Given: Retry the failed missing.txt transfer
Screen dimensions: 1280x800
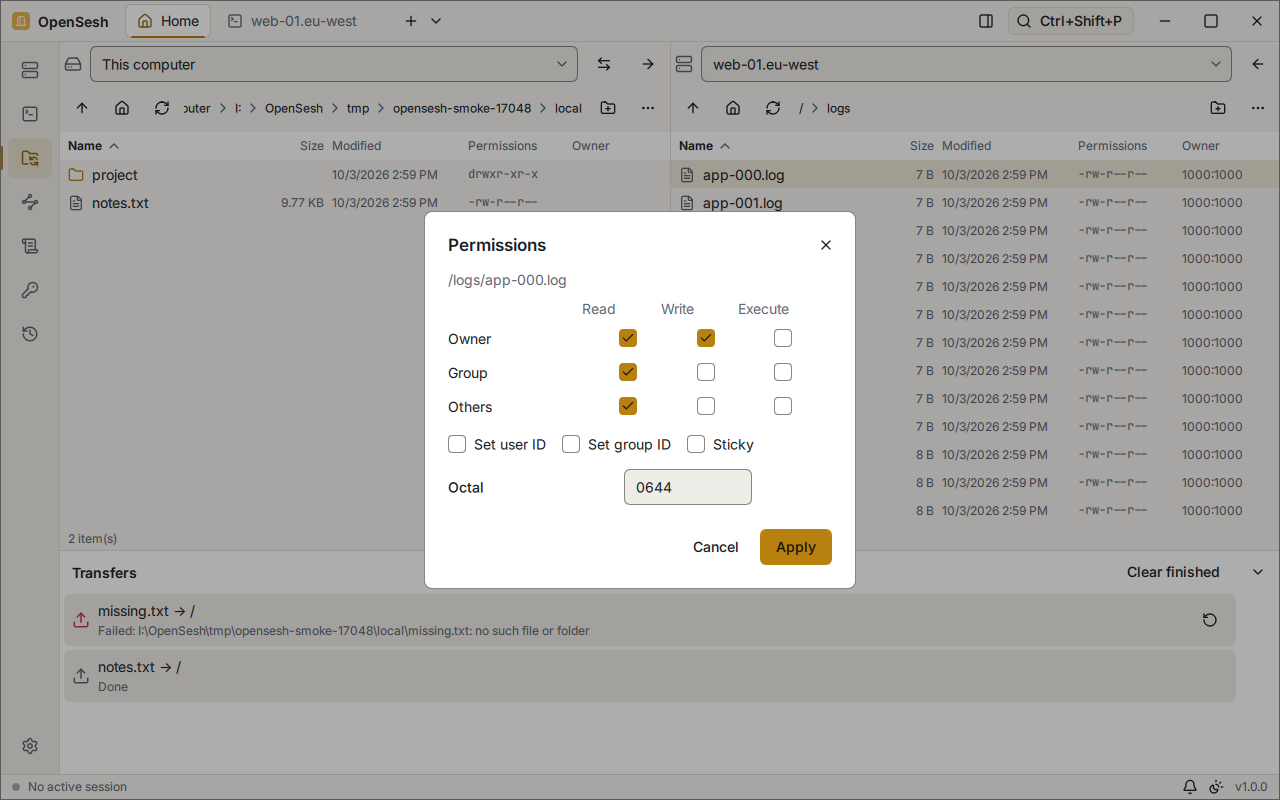Looking at the screenshot, I should (x=1210, y=620).
